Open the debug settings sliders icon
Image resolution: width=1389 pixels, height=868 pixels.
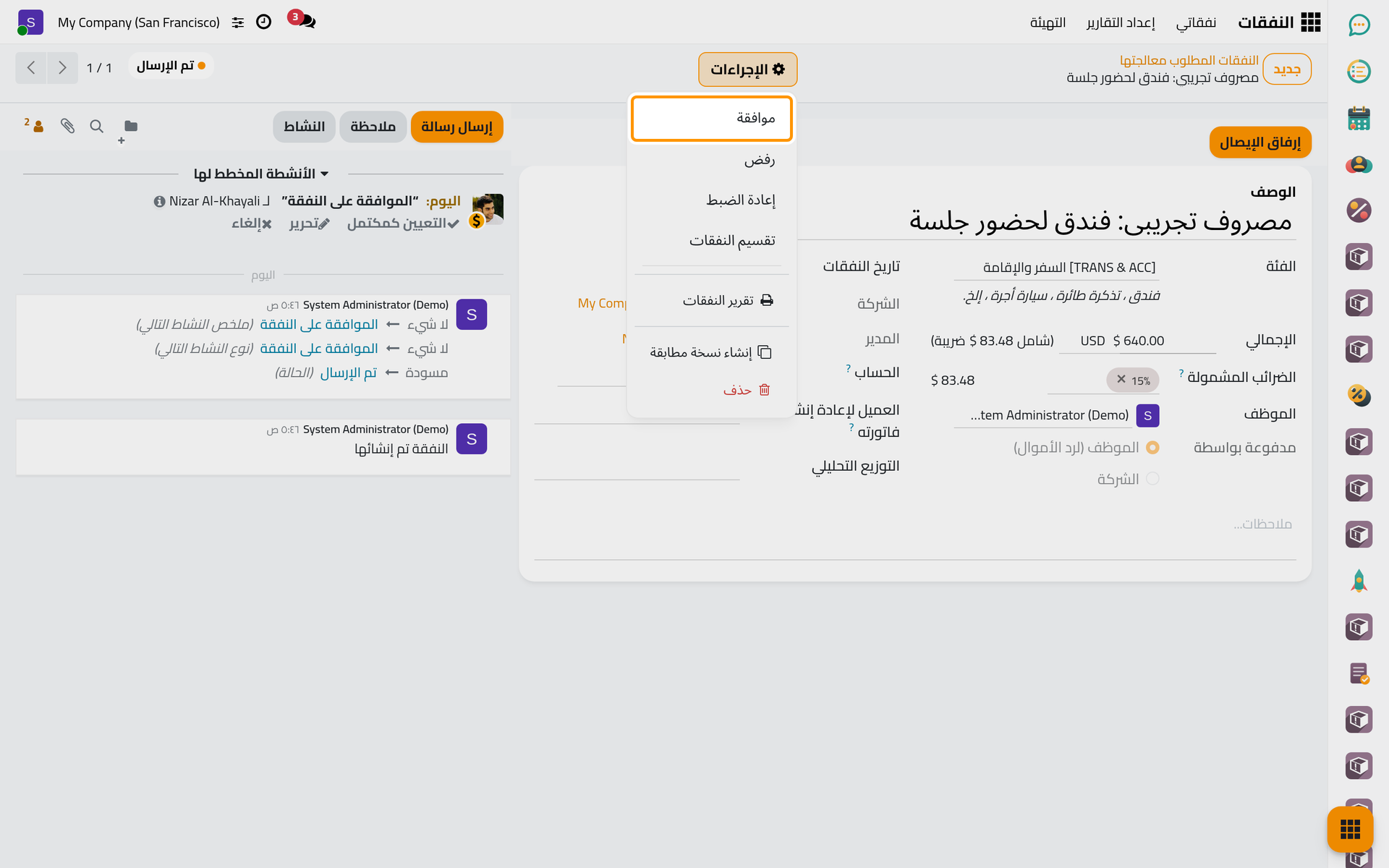click(238, 22)
